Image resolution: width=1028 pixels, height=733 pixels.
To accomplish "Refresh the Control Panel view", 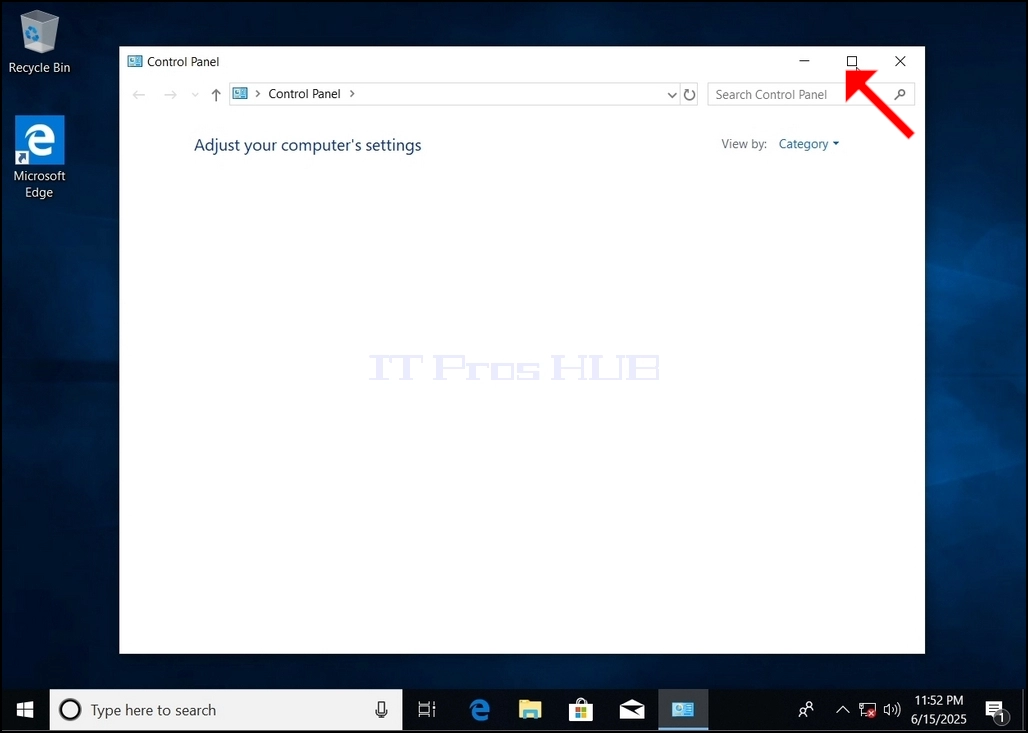I will tap(689, 95).
